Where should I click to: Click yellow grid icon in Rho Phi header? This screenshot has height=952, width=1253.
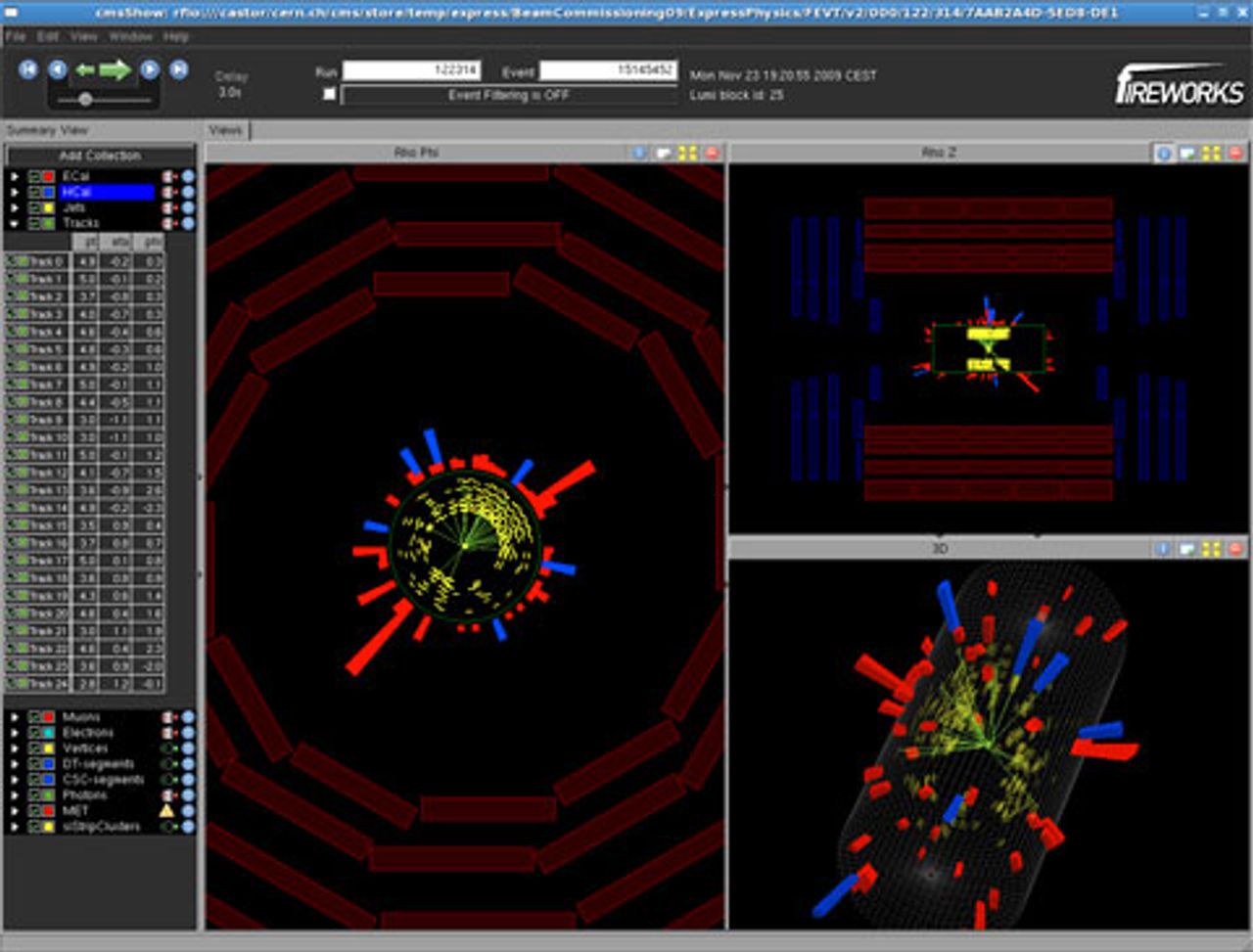click(687, 153)
